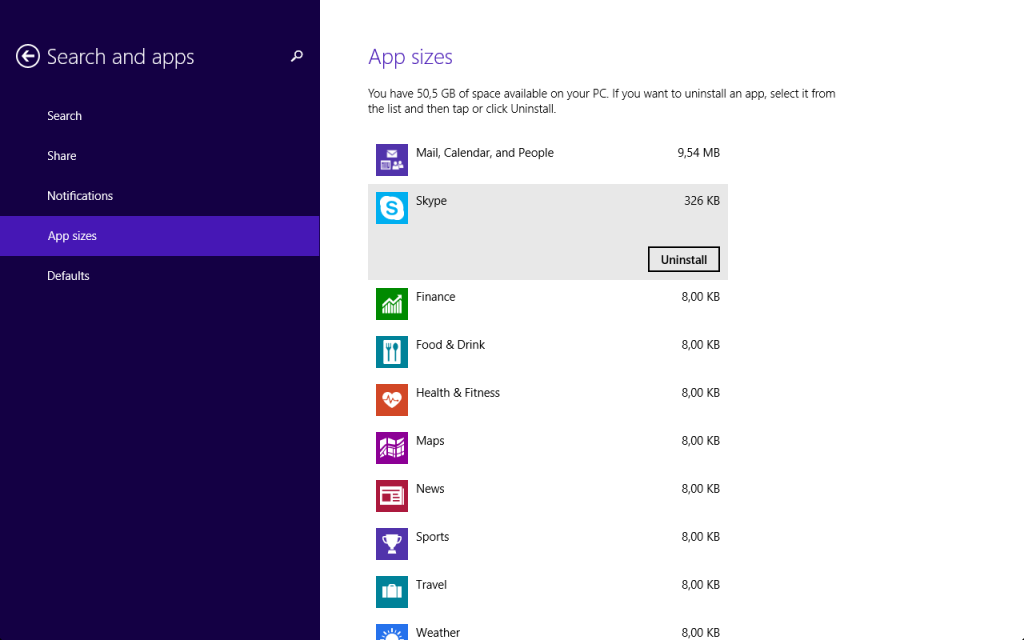The height and width of the screenshot is (640, 1024).
Task: Open search with the magnifier icon
Action: click(x=296, y=56)
